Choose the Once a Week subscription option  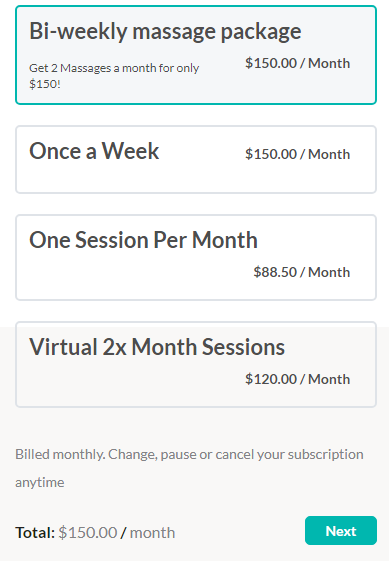point(196,159)
